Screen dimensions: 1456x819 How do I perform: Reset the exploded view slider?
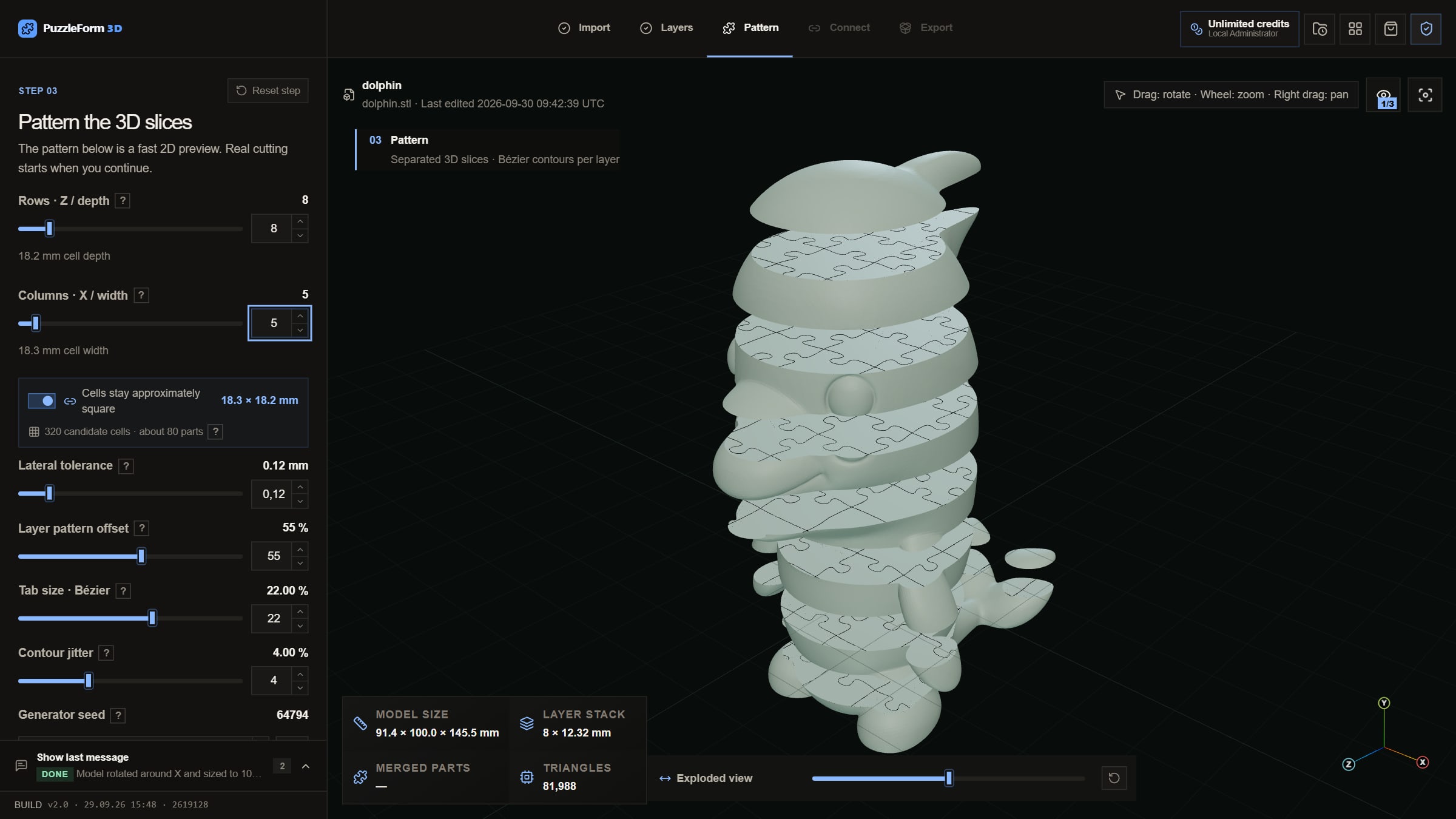1114,778
